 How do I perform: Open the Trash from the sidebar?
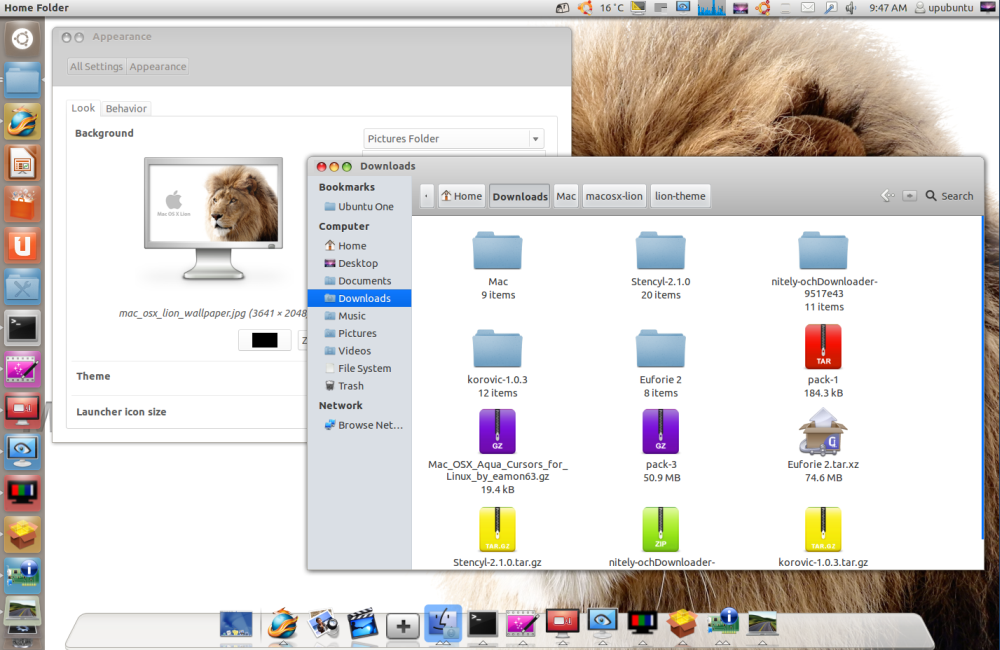[x=352, y=386]
